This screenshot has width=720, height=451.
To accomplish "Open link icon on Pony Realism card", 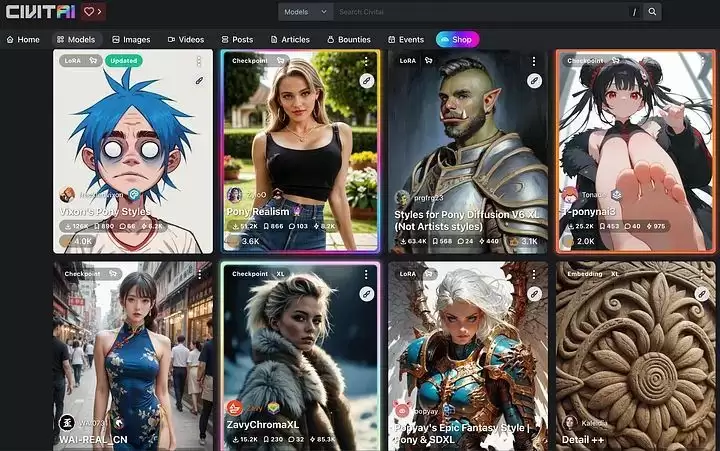I will coord(366,80).
